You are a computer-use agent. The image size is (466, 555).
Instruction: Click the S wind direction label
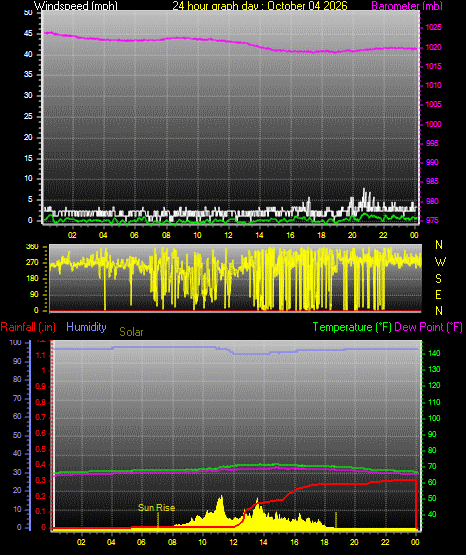pyautogui.click(x=438, y=279)
